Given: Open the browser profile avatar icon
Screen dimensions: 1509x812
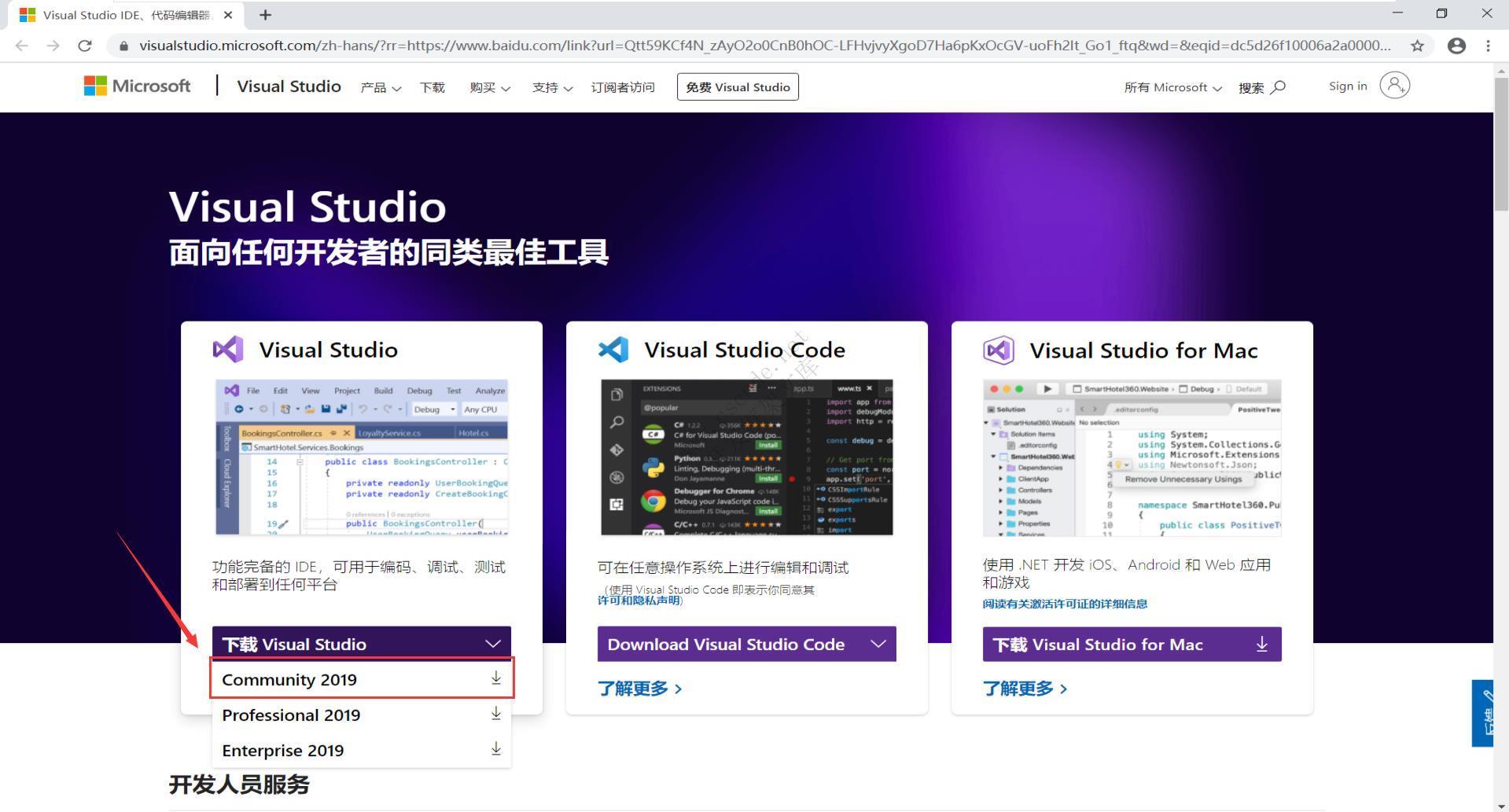Looking at the screenshot, I should point(1456,46).
